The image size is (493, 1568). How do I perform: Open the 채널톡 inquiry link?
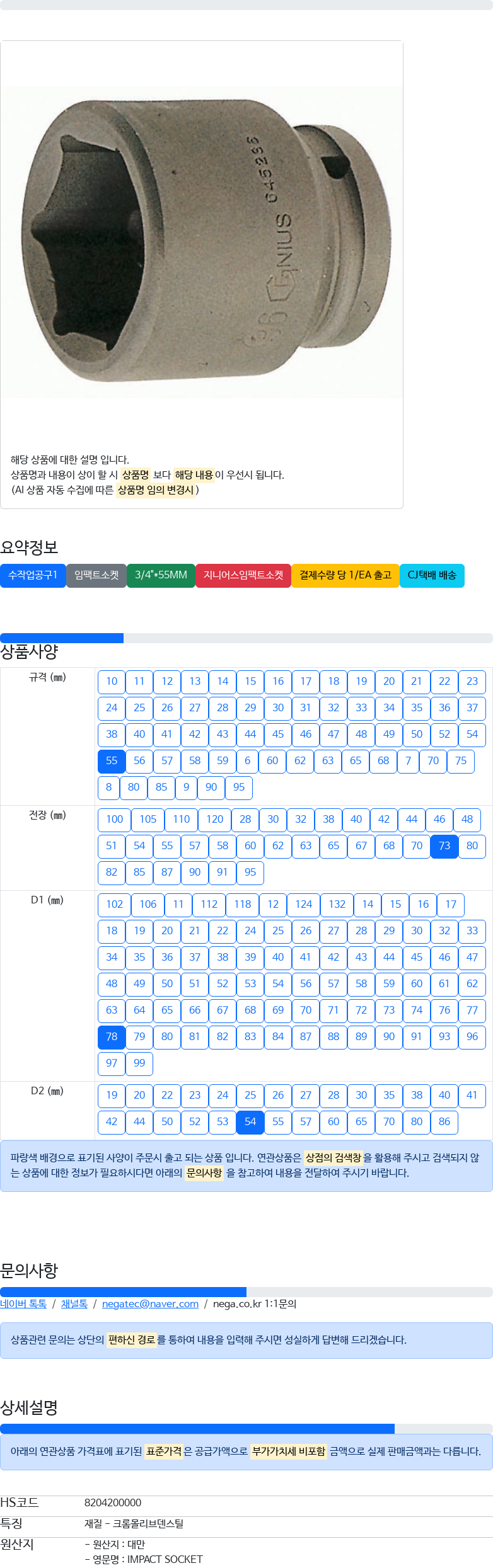click(74, 1304)
